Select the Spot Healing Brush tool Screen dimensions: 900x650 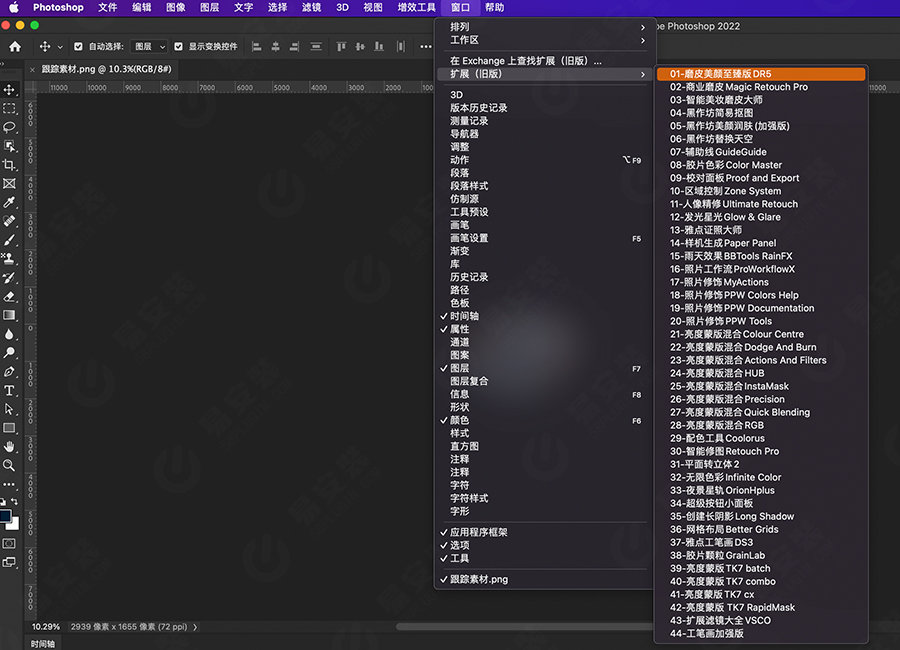pos(9,221)
